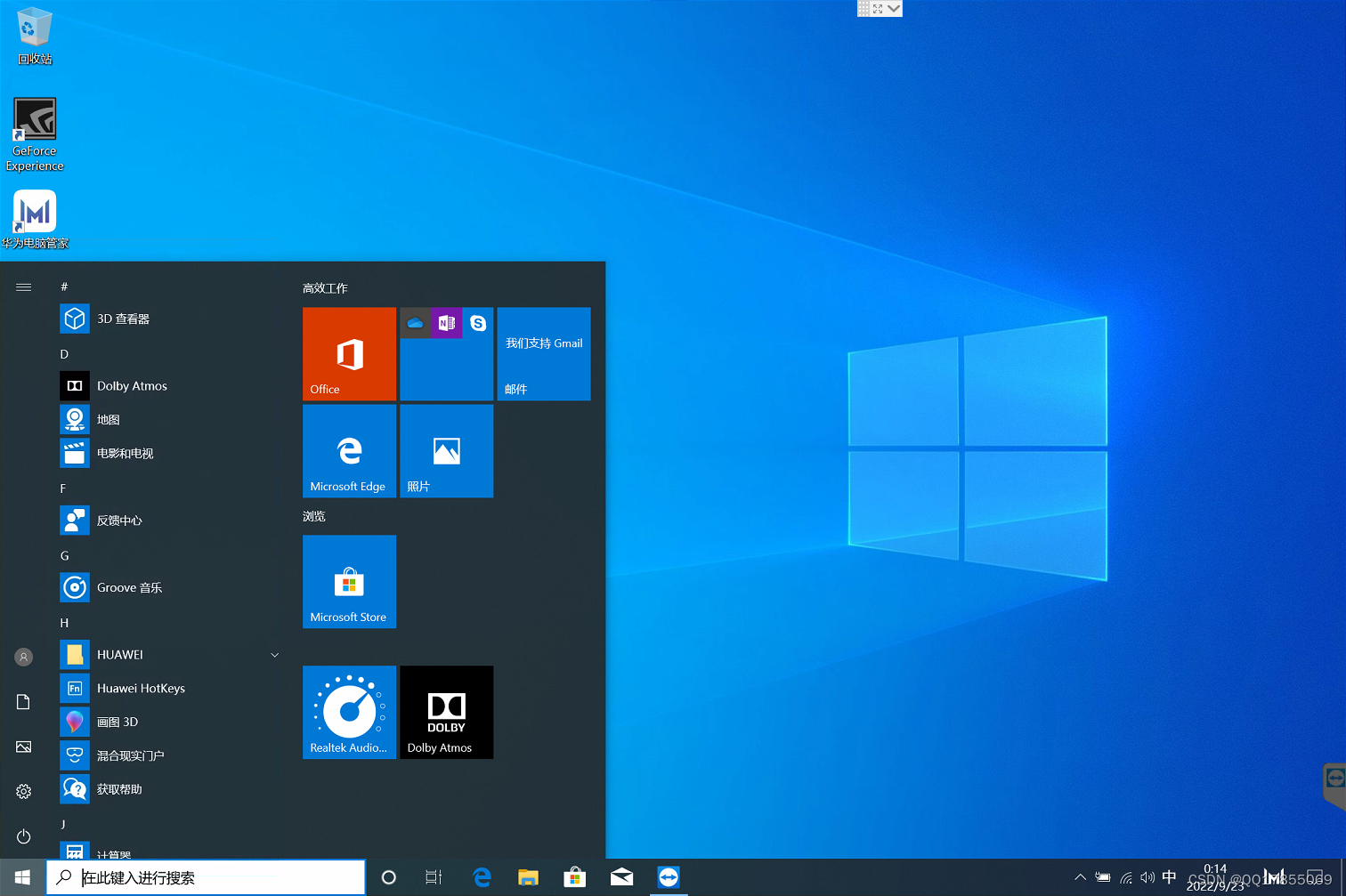Click the 浏览 group heading
The image size is (1346, 896).
click(x=314, y=516)
